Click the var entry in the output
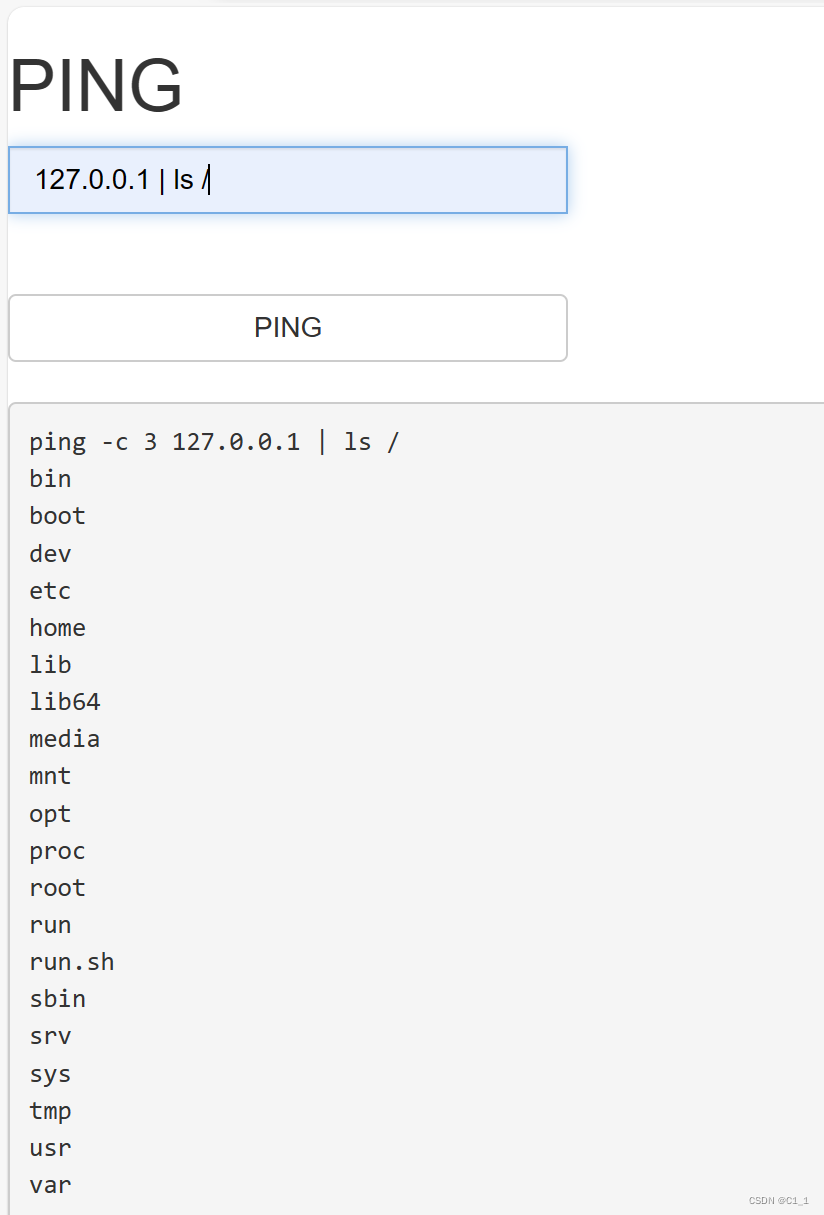 49,1184
